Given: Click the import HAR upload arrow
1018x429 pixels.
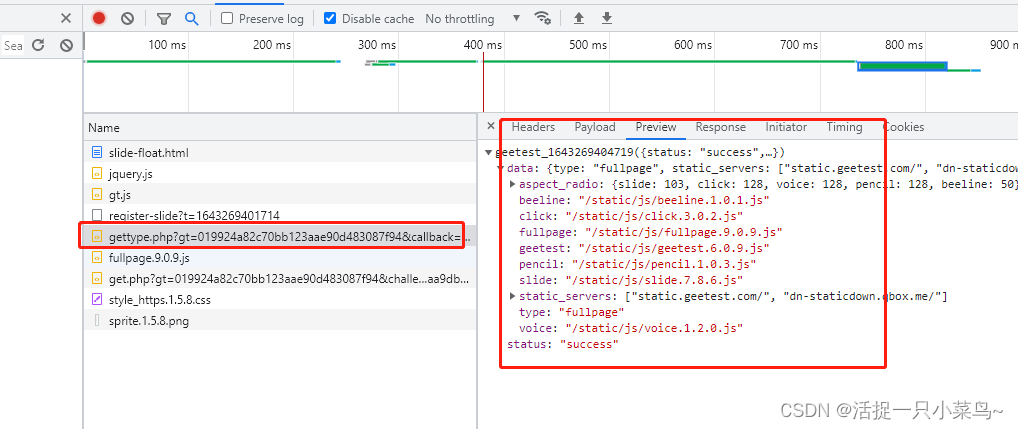Looking at the screenshot, I should [579, 18].
